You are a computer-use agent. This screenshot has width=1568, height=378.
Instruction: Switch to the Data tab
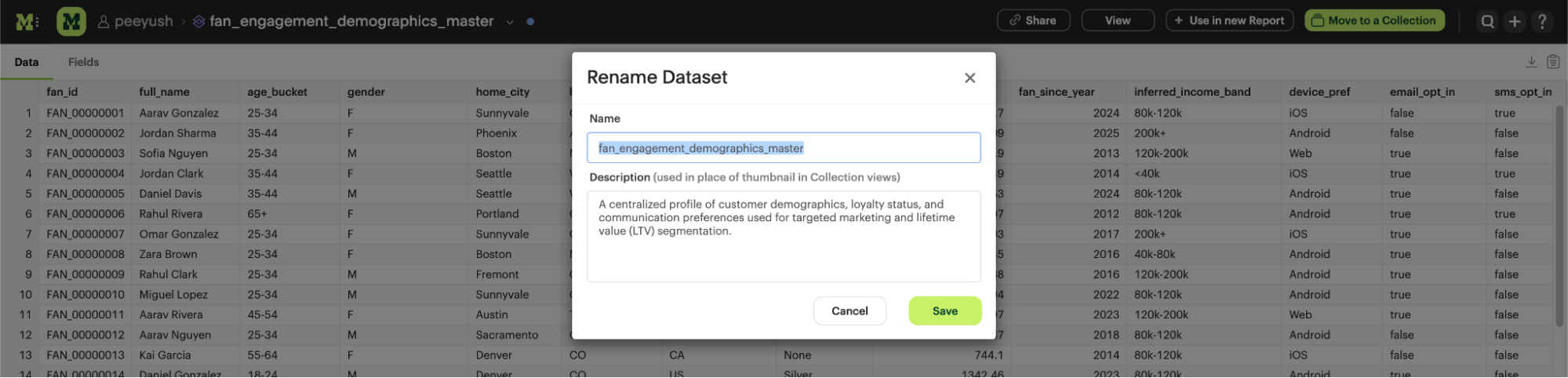pos(27,62)
